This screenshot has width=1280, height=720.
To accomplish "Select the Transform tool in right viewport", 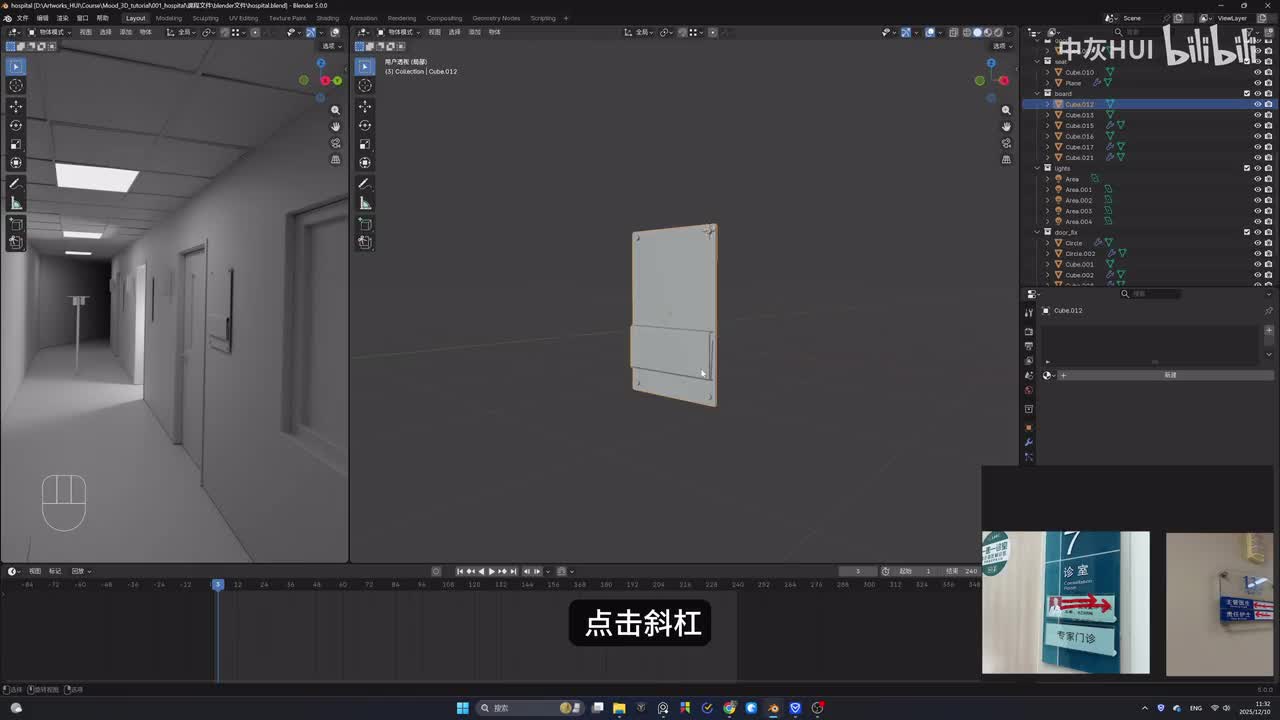I will click(365, 163).
